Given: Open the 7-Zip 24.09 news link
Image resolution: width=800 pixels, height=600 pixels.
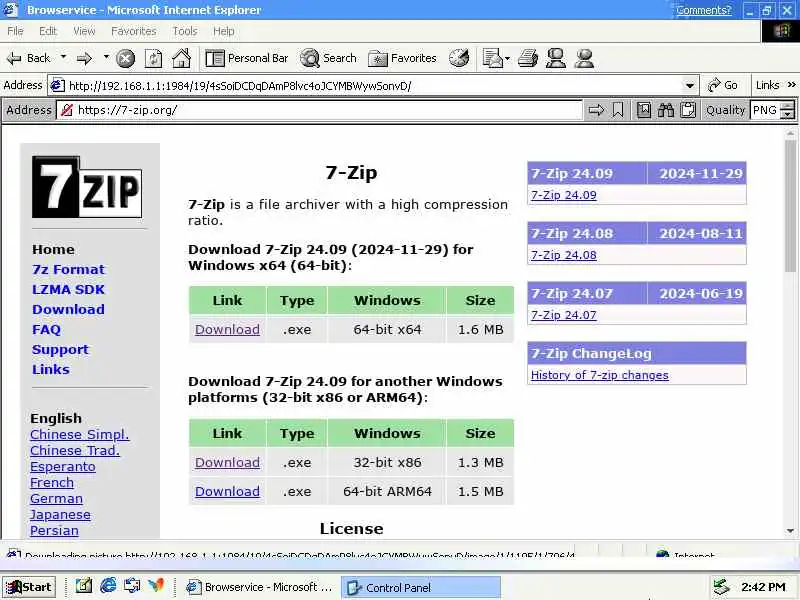Looking at the screenshot, I should (563, 195).
